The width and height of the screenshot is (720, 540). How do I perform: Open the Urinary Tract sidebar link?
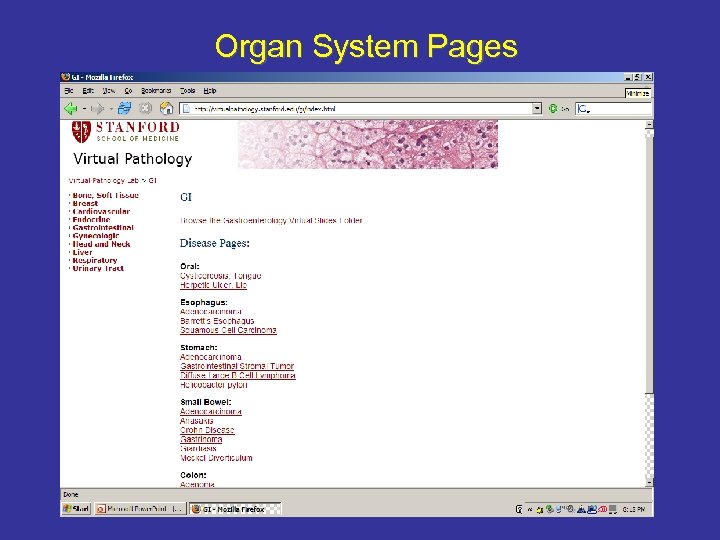coord(98,269)
